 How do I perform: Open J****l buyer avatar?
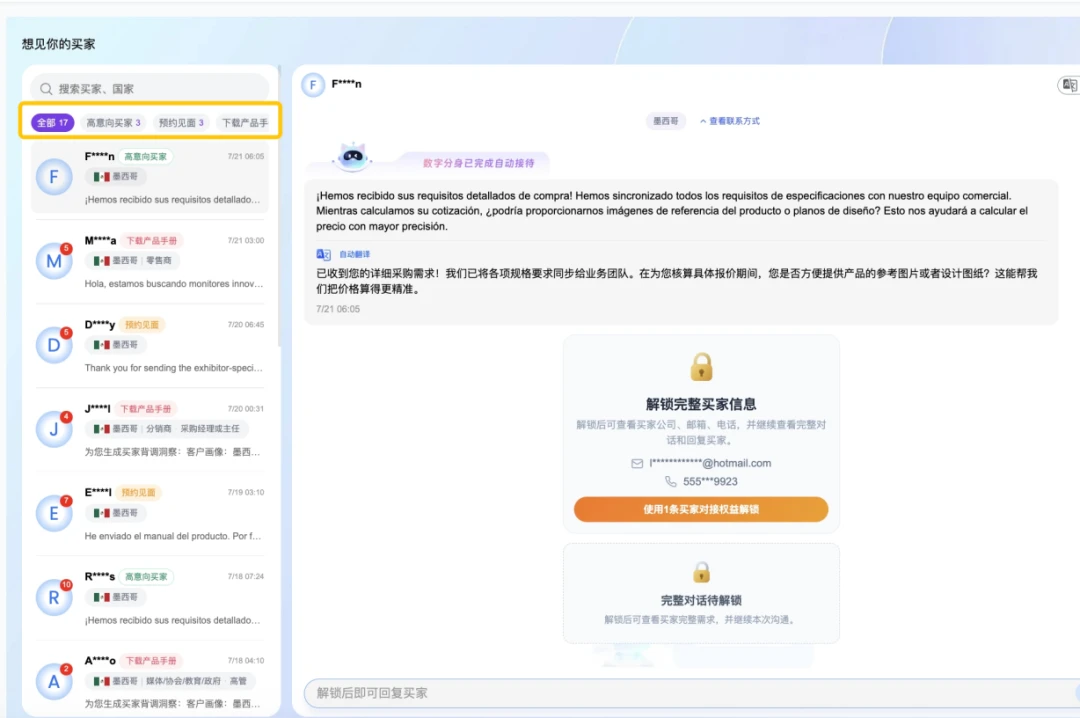click(54, 429)
